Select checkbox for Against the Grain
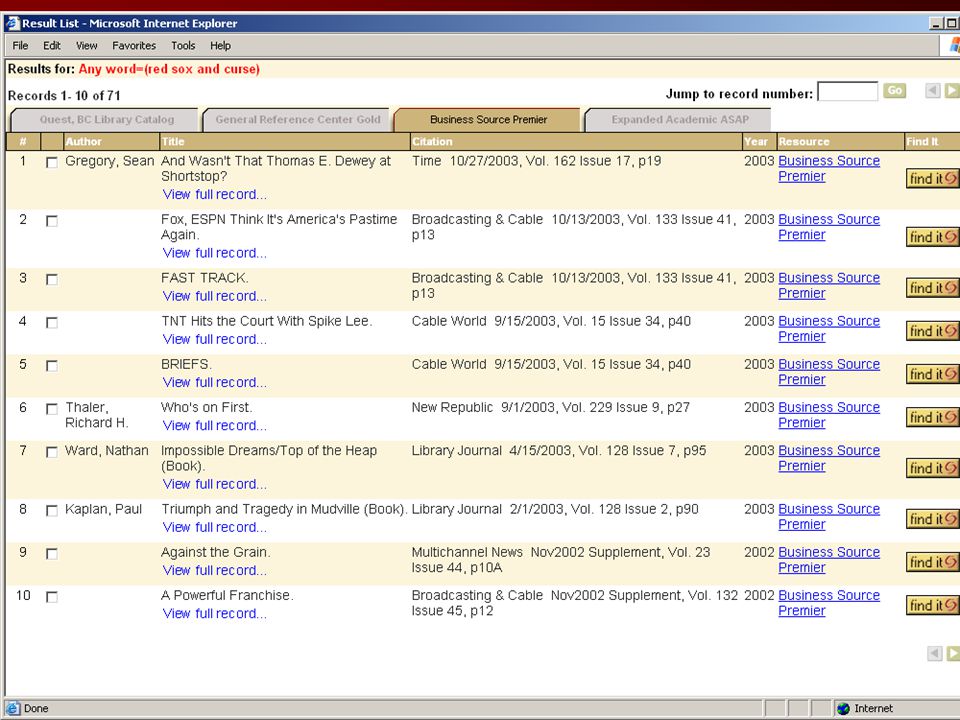The height and width of the screenshot is (720, 960). click(x=52, y=553)
